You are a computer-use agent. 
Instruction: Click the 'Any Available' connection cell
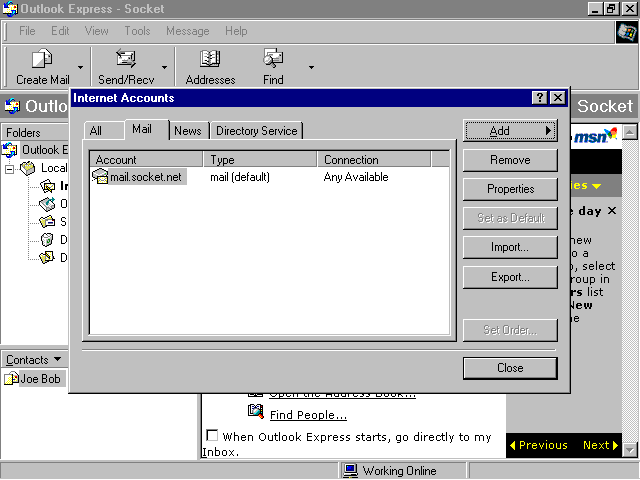356,177
